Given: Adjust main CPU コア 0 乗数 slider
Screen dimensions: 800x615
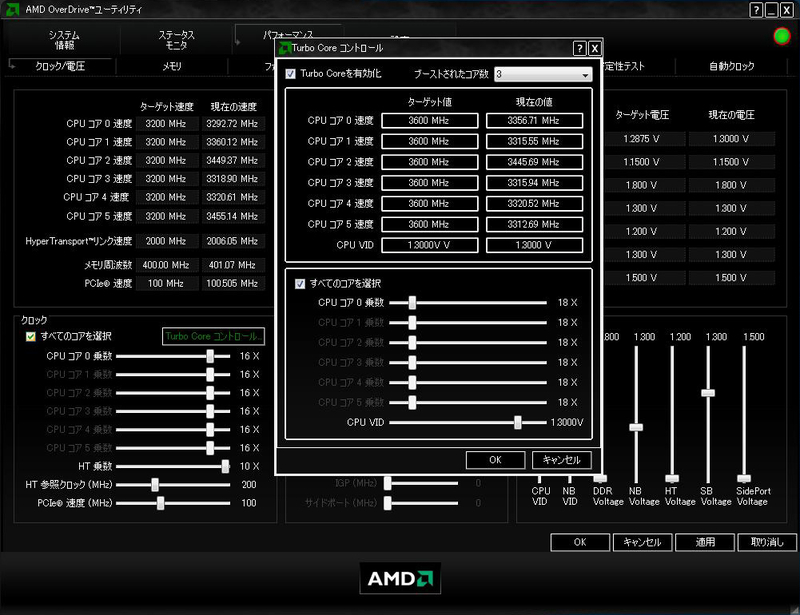Looking at the screenshot, I should (x=210, y=356).
